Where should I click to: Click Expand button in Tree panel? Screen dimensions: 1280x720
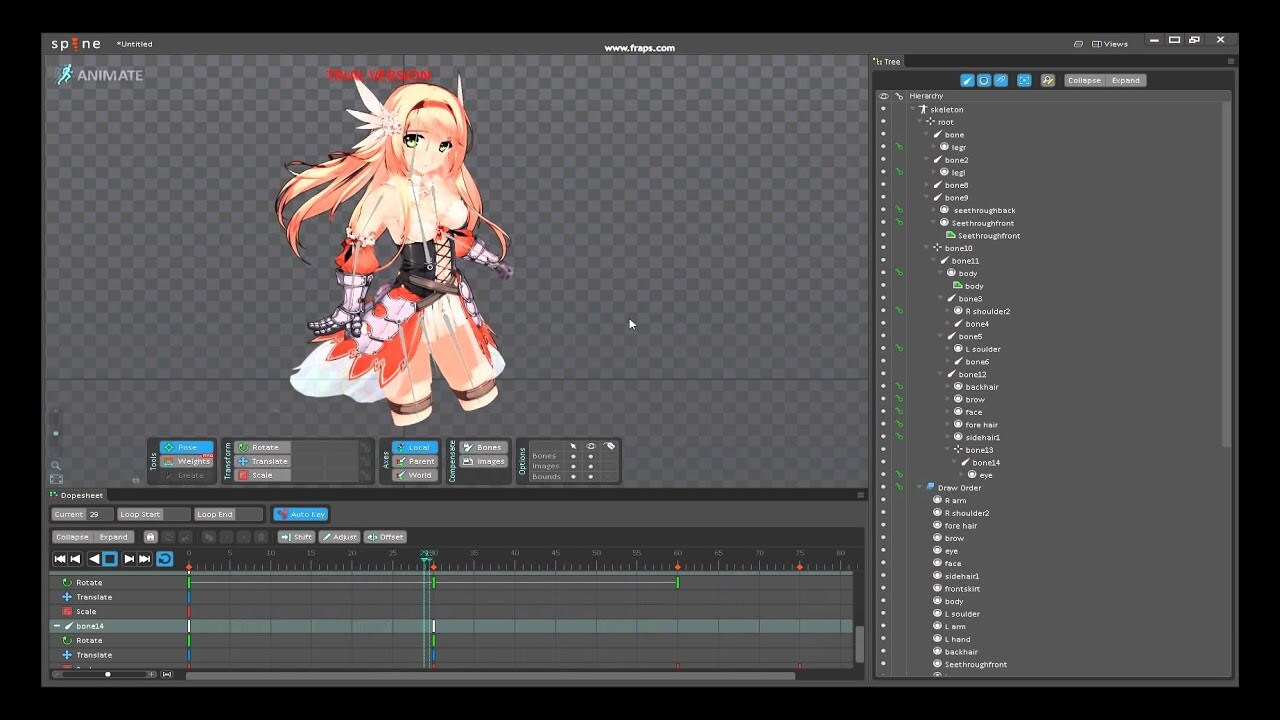tap(1125, 80)
